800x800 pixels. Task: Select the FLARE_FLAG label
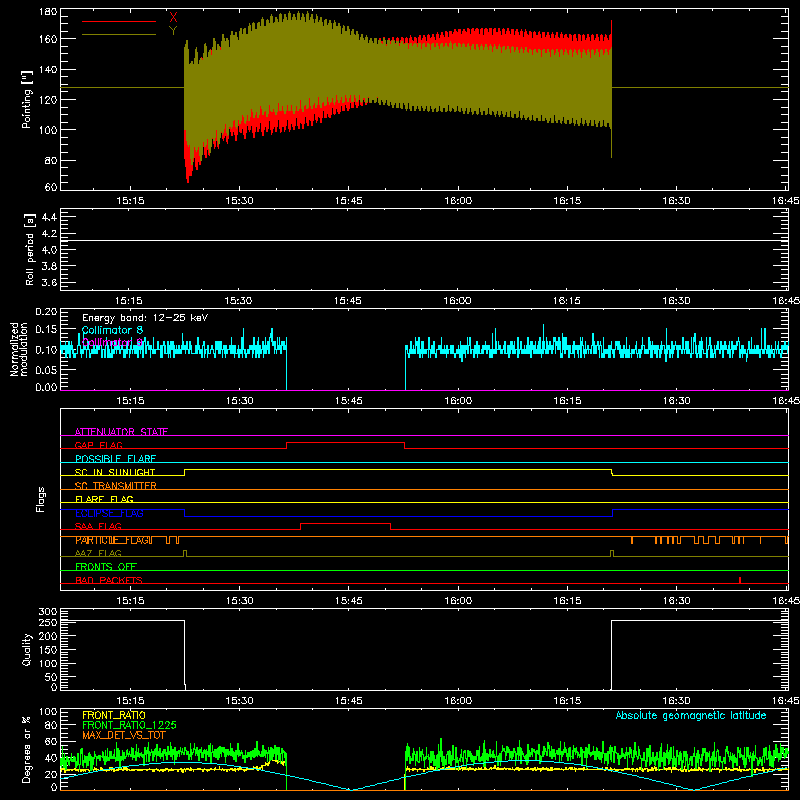(x=104, y=499)
